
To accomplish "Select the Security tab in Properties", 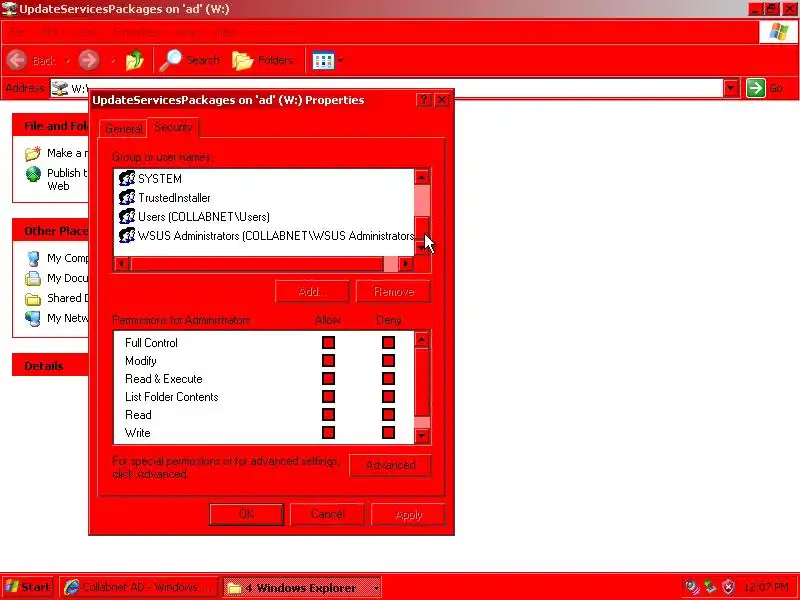I will pyautogui.click(x=173, y=127).
